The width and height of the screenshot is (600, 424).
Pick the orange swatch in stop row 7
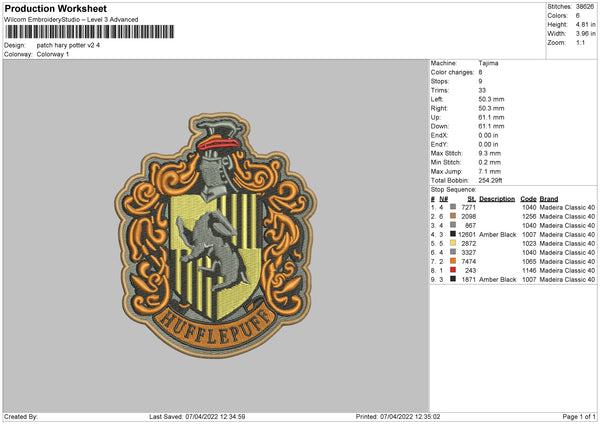[453, 261]
